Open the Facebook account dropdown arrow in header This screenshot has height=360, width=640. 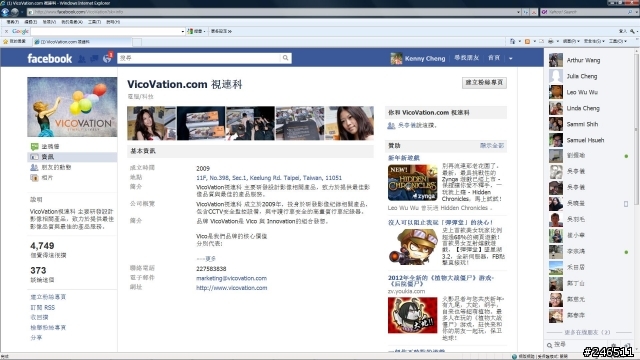(511, 58)
